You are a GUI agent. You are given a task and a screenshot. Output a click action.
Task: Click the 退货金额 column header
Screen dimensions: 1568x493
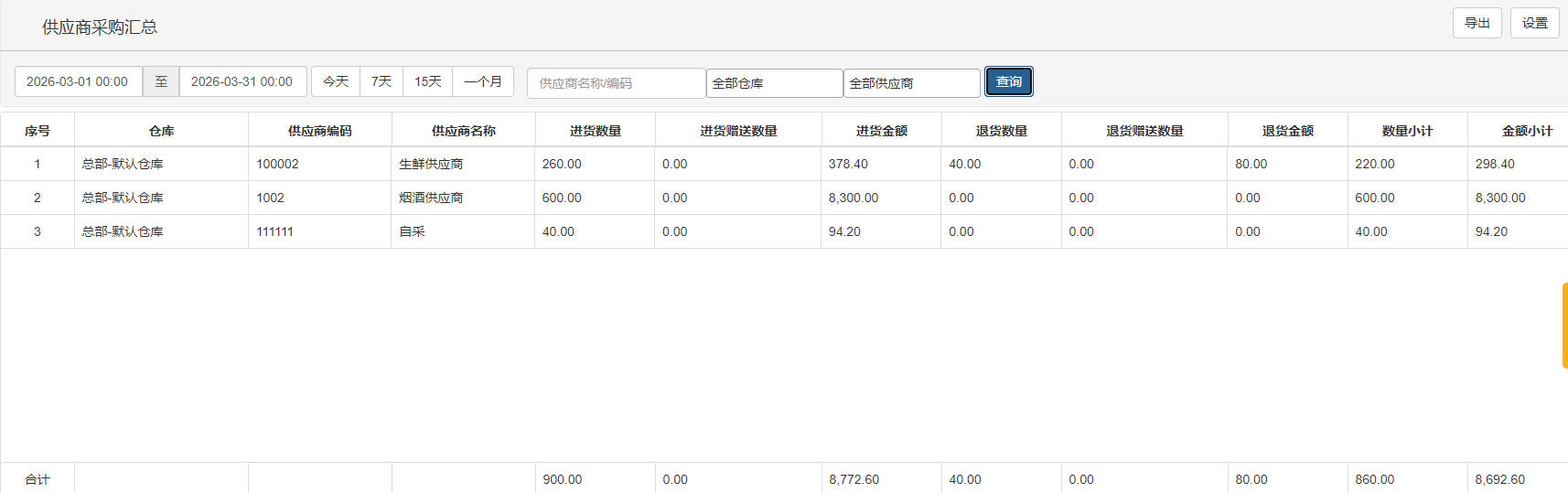[1287, 131]
